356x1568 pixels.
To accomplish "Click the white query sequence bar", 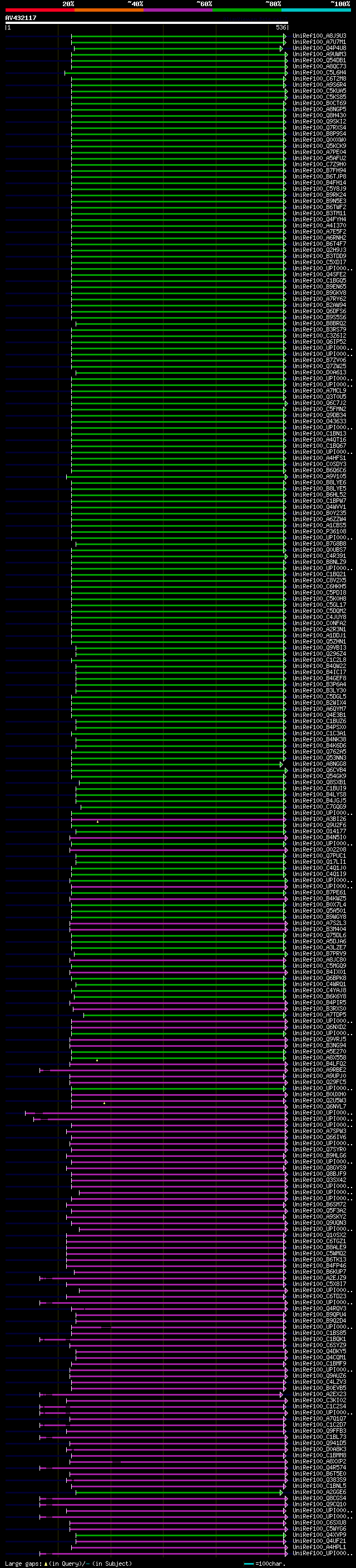I will click(x=146, y=23).
